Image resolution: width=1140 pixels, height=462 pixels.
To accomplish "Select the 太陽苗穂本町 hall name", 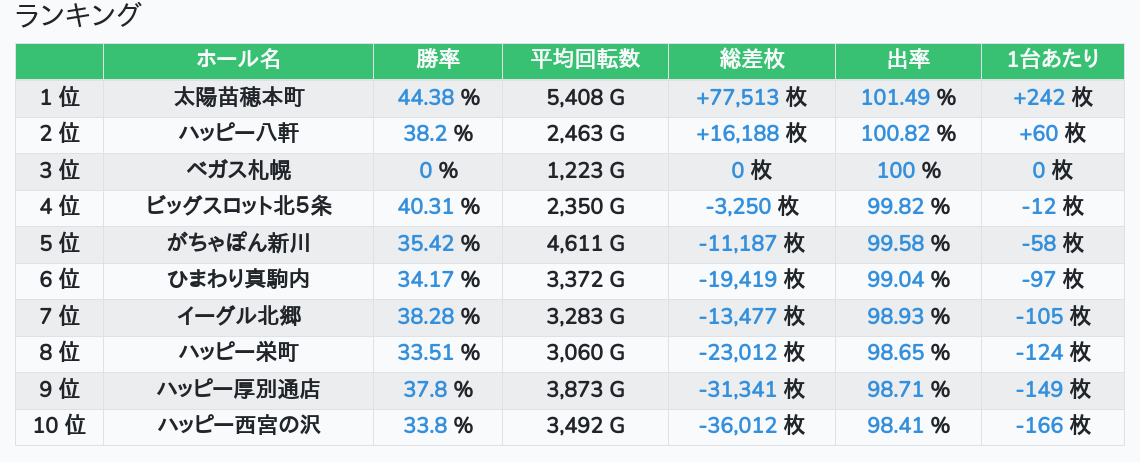I will [238, 97].
